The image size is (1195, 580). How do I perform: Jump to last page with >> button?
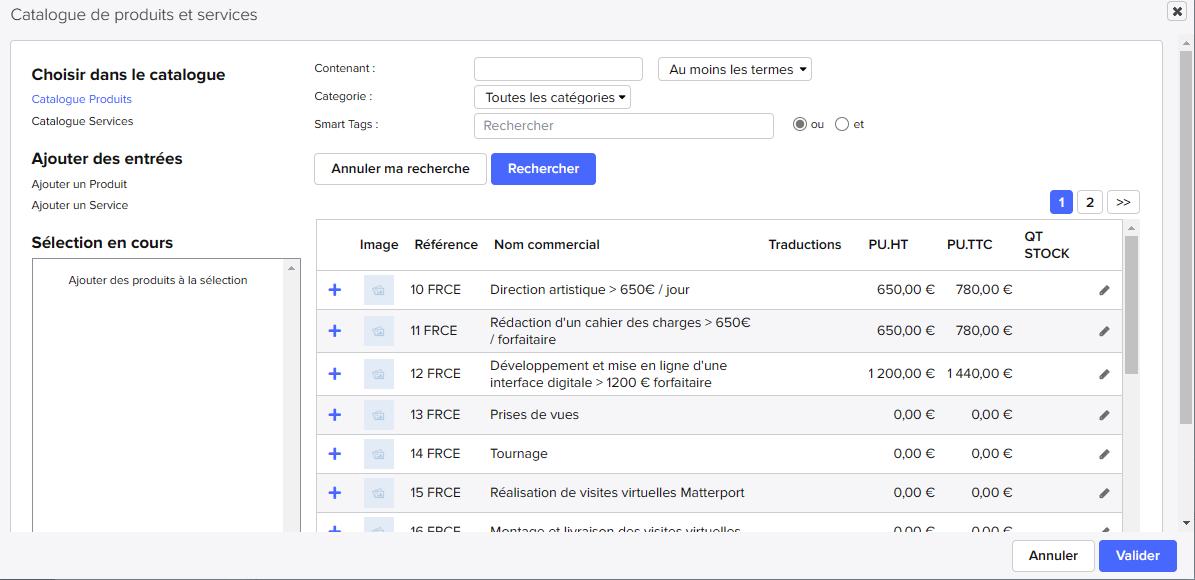(x=1123, y=202)
